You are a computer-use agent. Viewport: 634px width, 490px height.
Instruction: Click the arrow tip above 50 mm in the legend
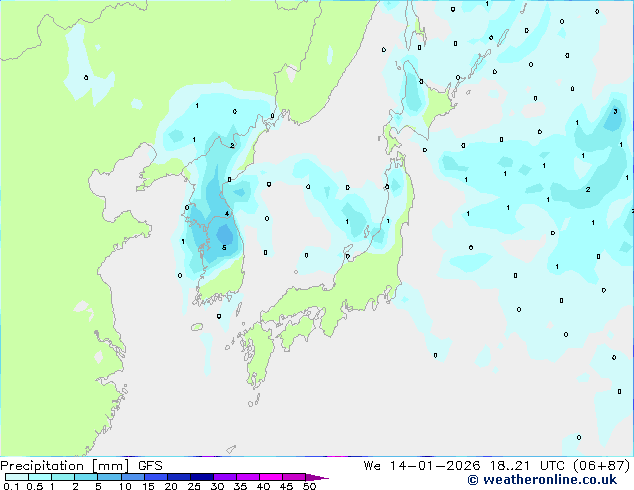click(x=317, y=477)
